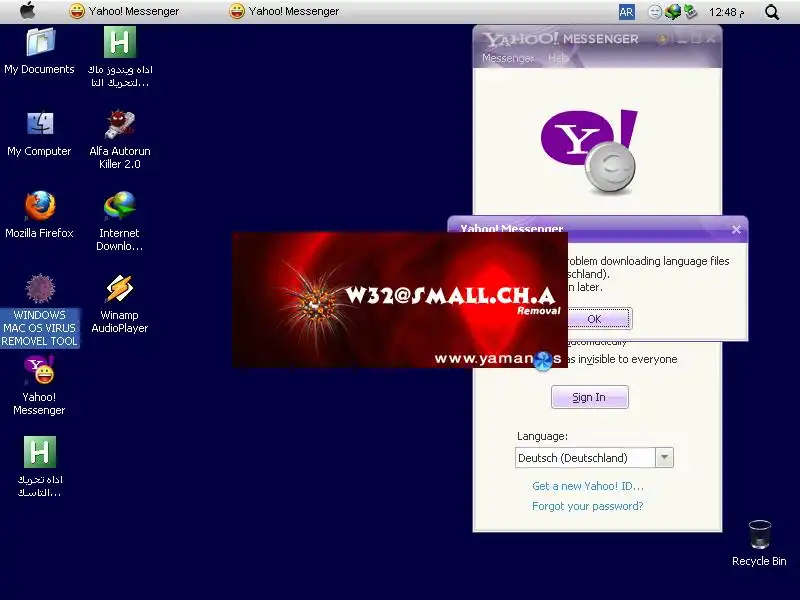Select the green H icon at bottom left
The image size is (800, 600).
click(40, 452)
